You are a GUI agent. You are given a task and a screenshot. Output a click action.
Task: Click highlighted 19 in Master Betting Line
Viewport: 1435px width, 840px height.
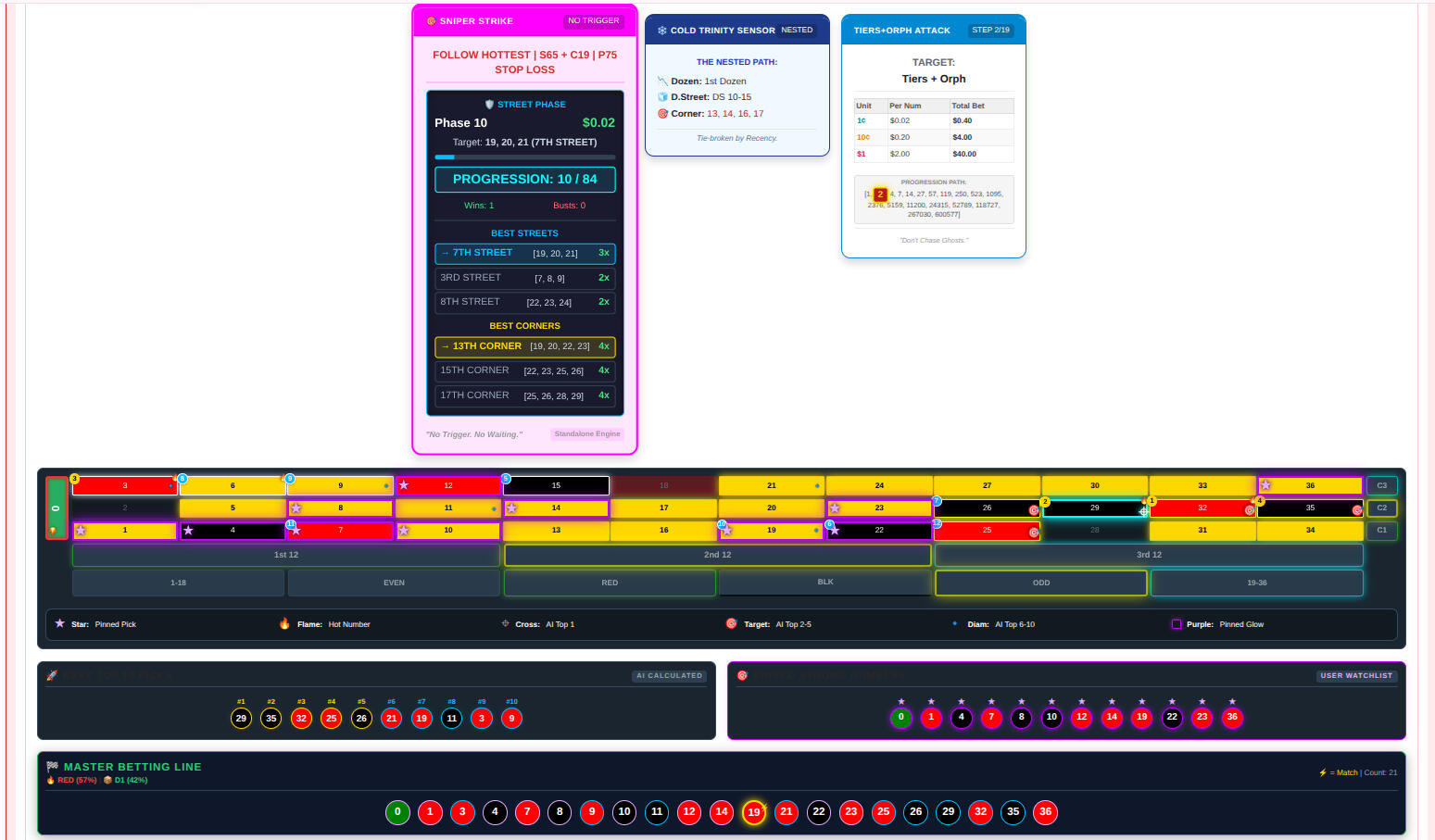pyautogui.click(x=754, y=812)
